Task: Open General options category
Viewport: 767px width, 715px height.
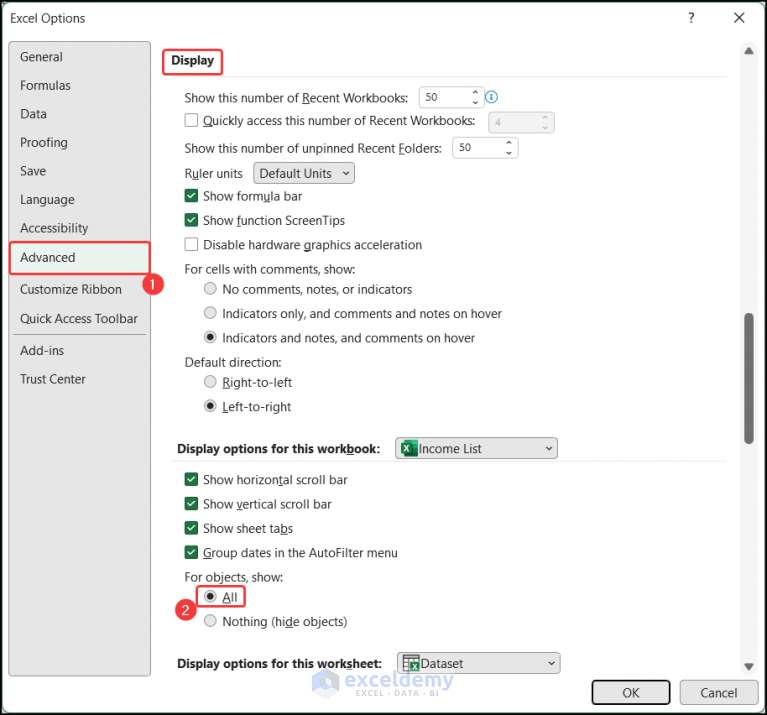Action: pyautogui.click(x=79, y=57)
